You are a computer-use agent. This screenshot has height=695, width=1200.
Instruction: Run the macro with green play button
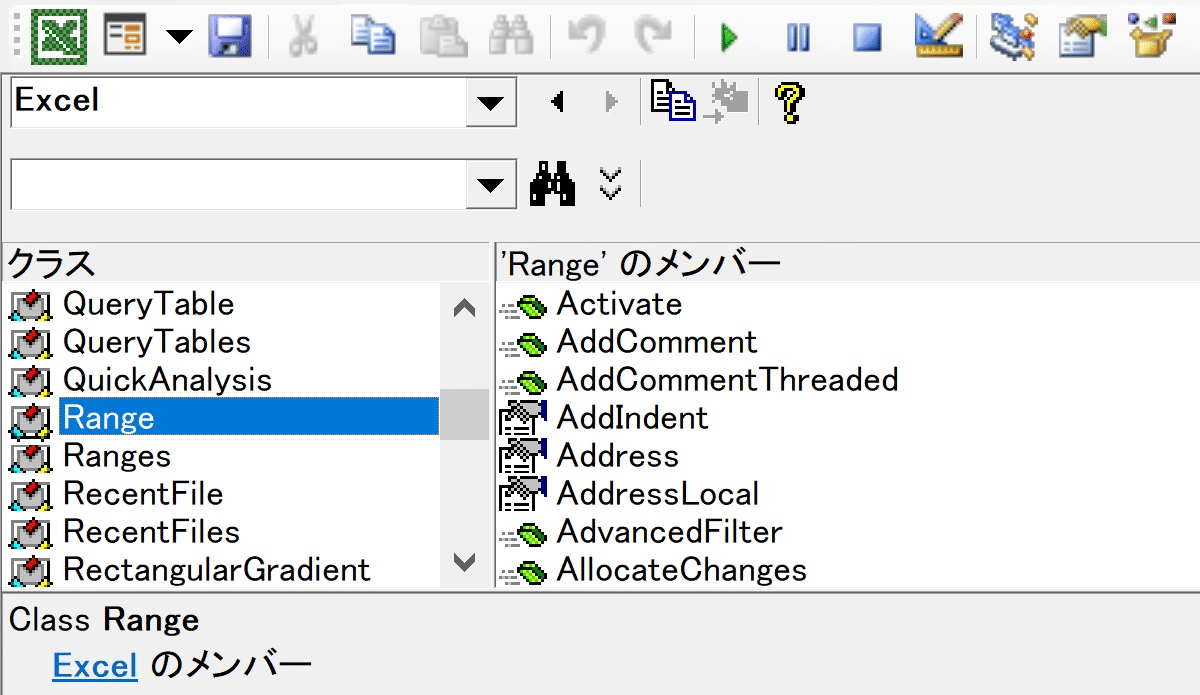[x=729, y=38]
